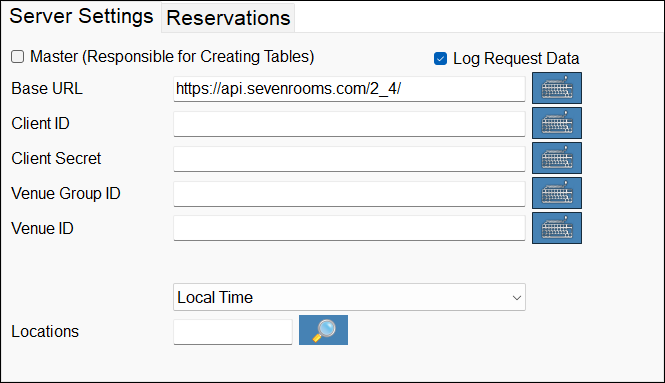Screen dimensions: 665x383
Task: Click the Local Time dropdown arrow
Action: click(517, 298)
